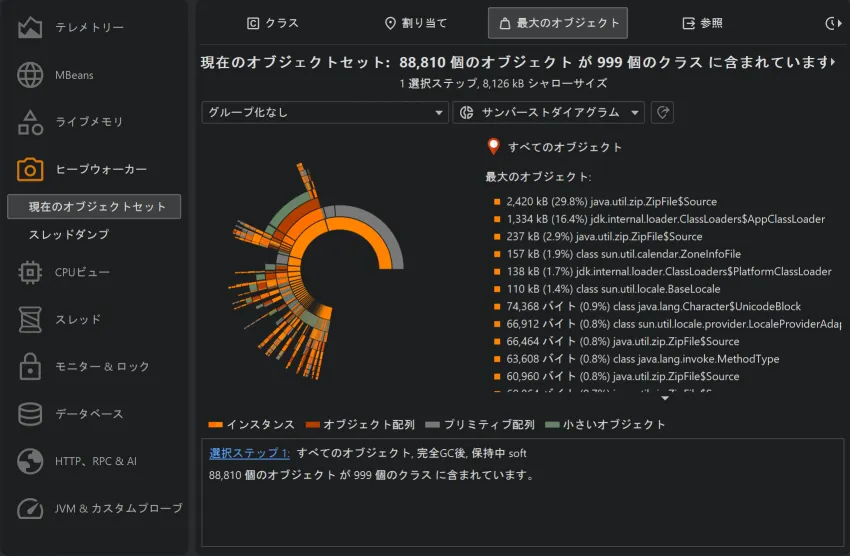Open the サンバーストダイアグラム view dropdown
Screen dimensions: 850x556
point(548,112)
